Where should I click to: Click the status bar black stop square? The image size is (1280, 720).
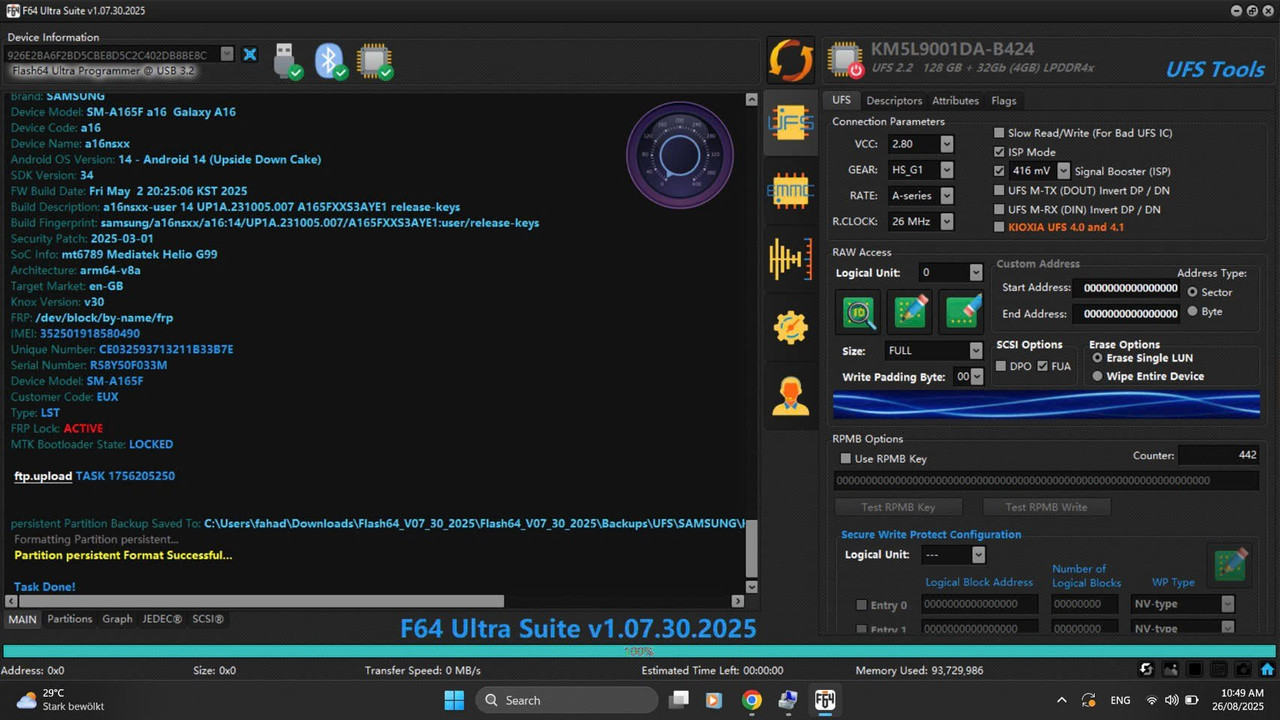[x=1195, y=670]
